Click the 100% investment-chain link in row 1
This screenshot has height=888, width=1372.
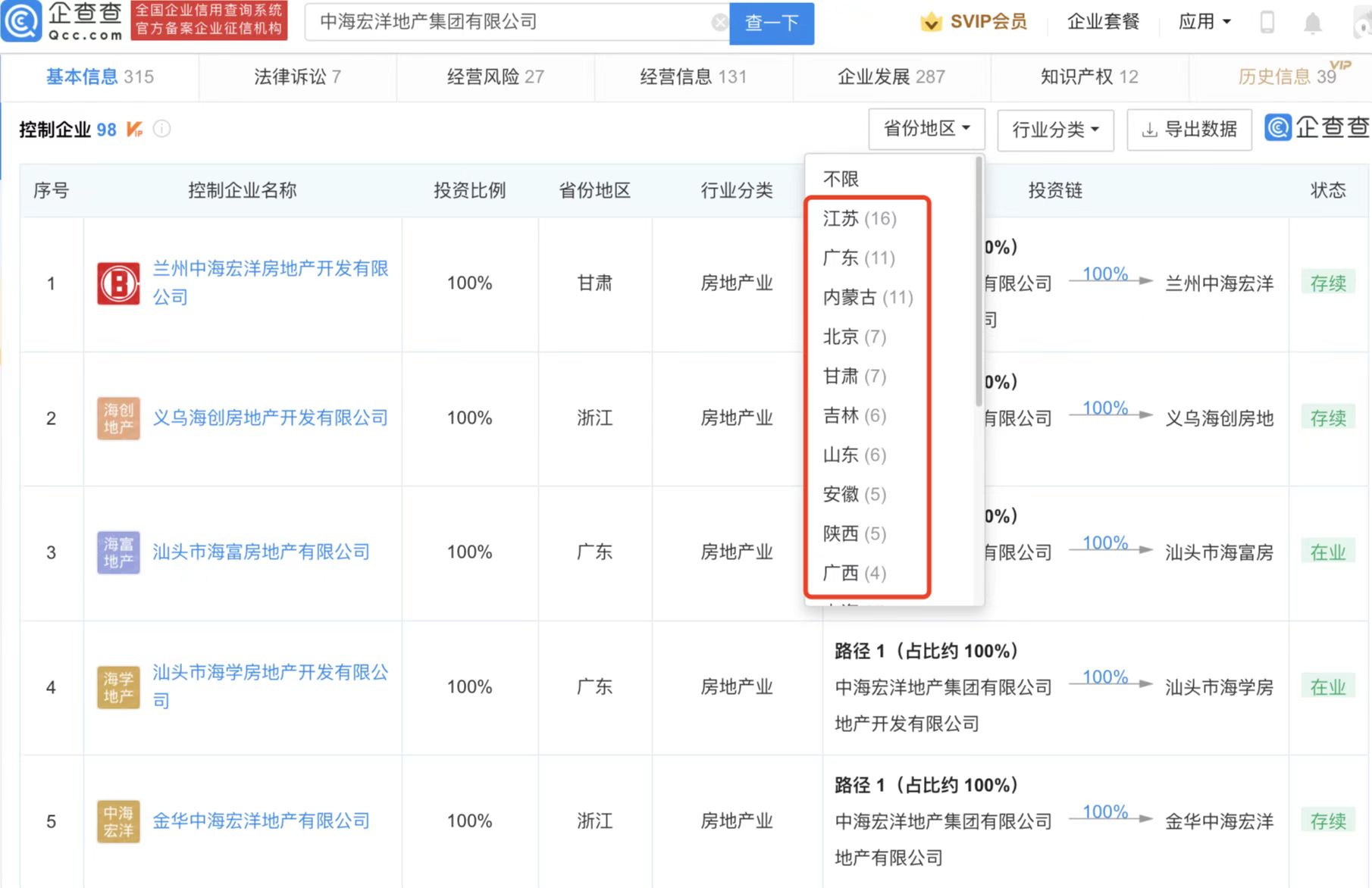[x=1105, y=274]
